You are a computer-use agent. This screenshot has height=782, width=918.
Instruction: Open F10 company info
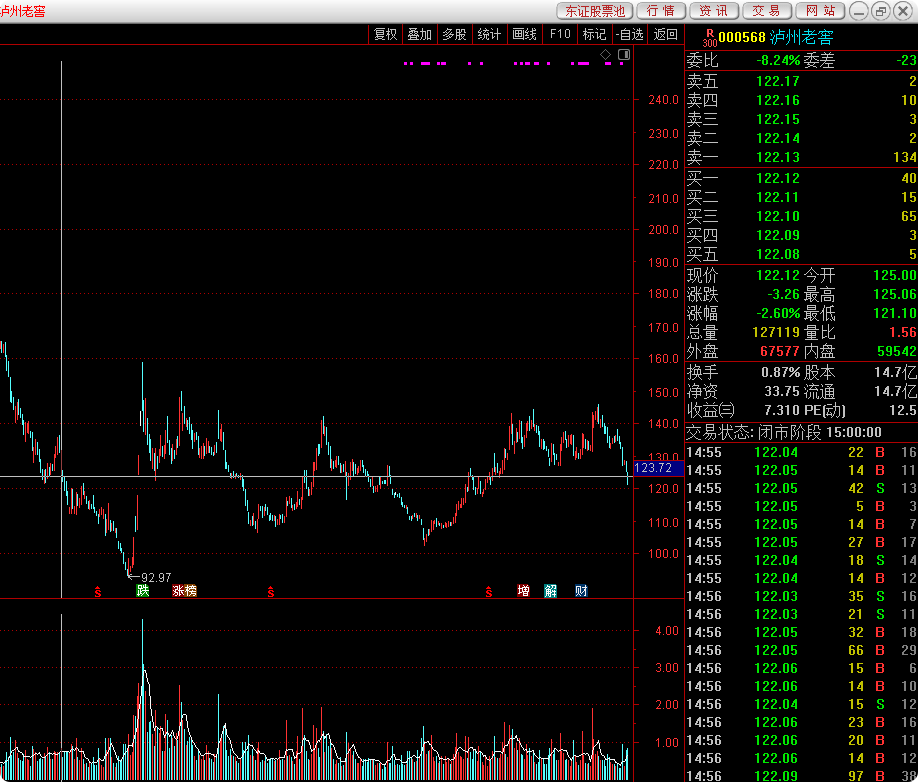tap(560, 35)
